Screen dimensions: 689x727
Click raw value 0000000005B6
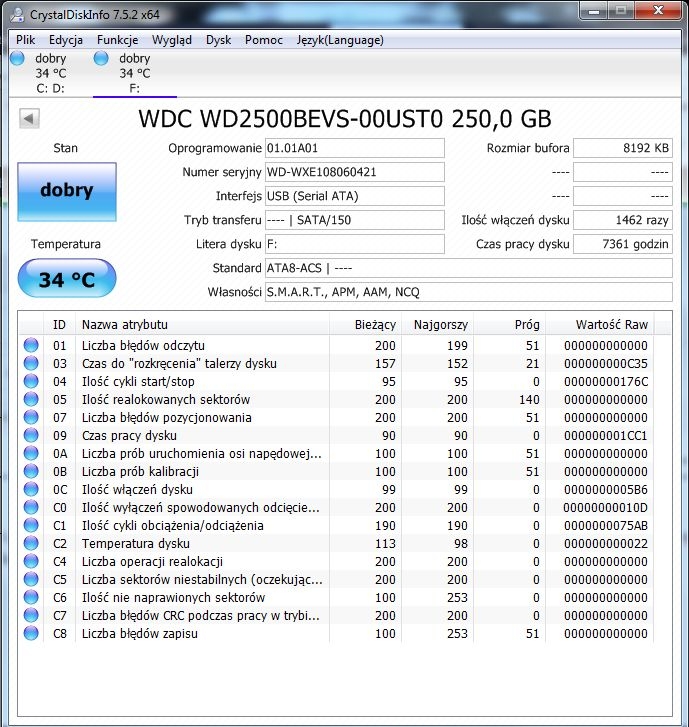click(x=606, y=489)
